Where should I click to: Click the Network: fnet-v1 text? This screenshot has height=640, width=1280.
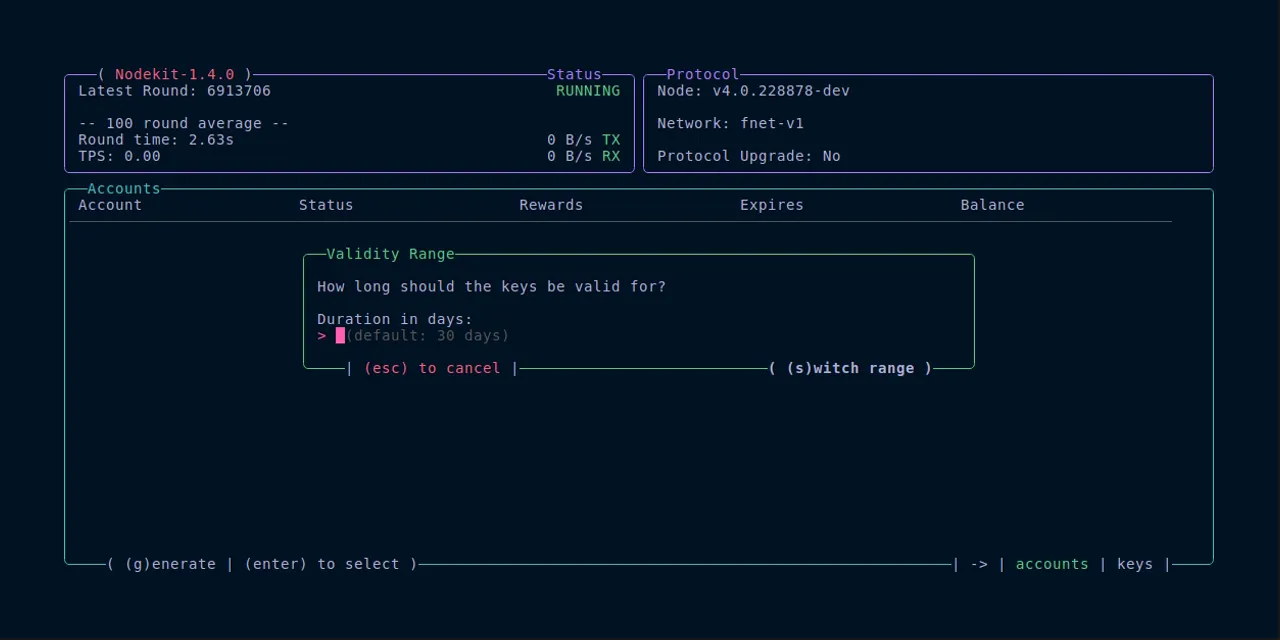point(730,124)
